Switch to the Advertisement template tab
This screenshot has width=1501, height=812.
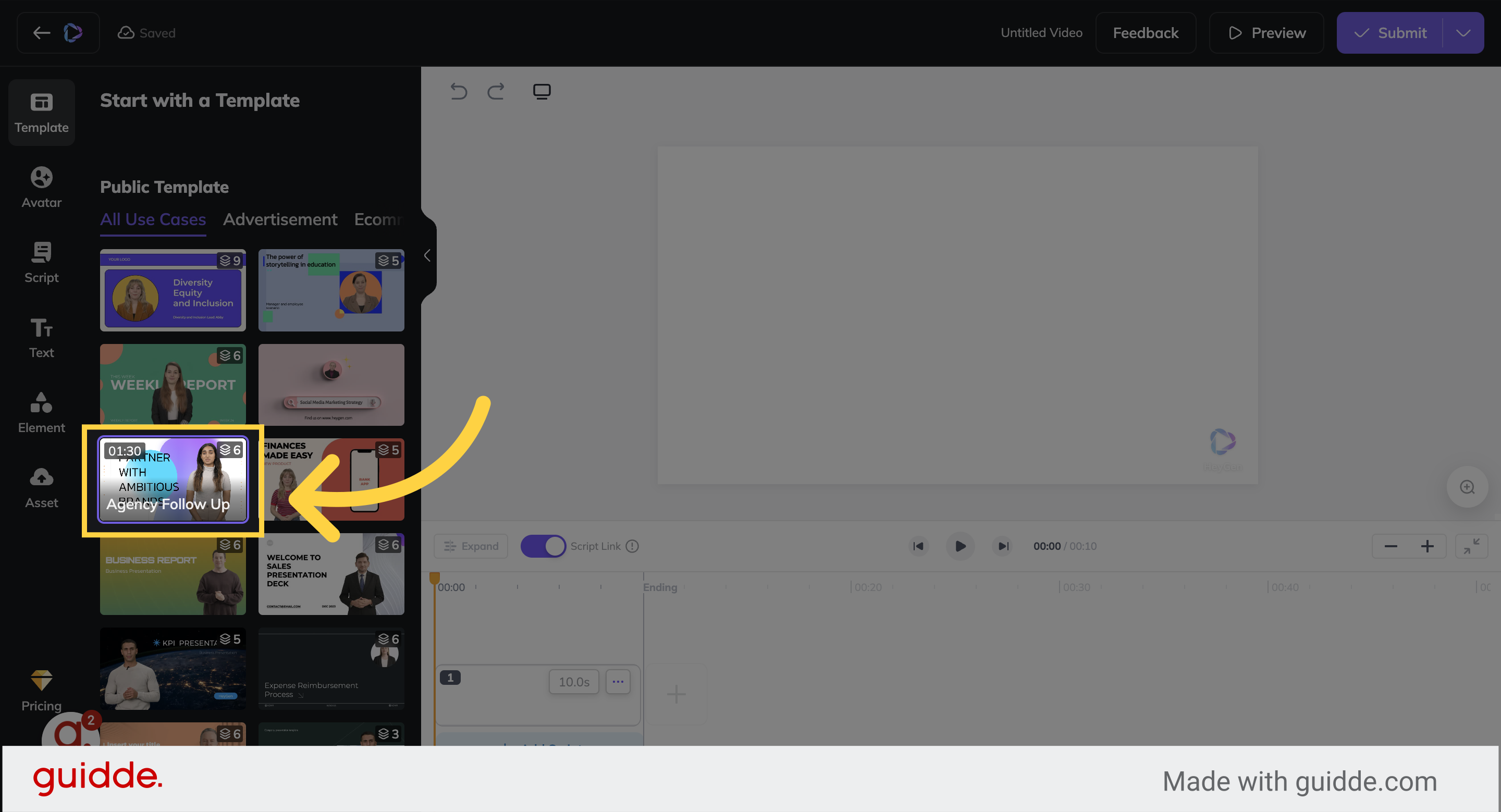(x=280, y=219)
